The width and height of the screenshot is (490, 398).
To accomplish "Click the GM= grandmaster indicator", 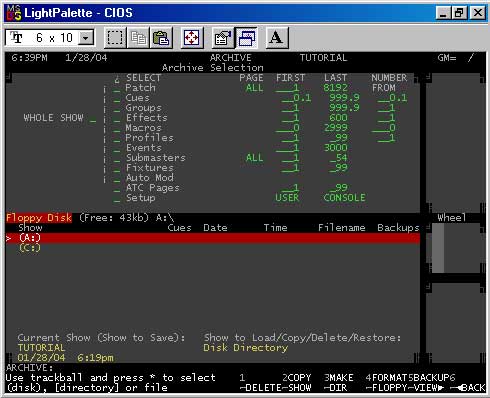I will [455, 58].
